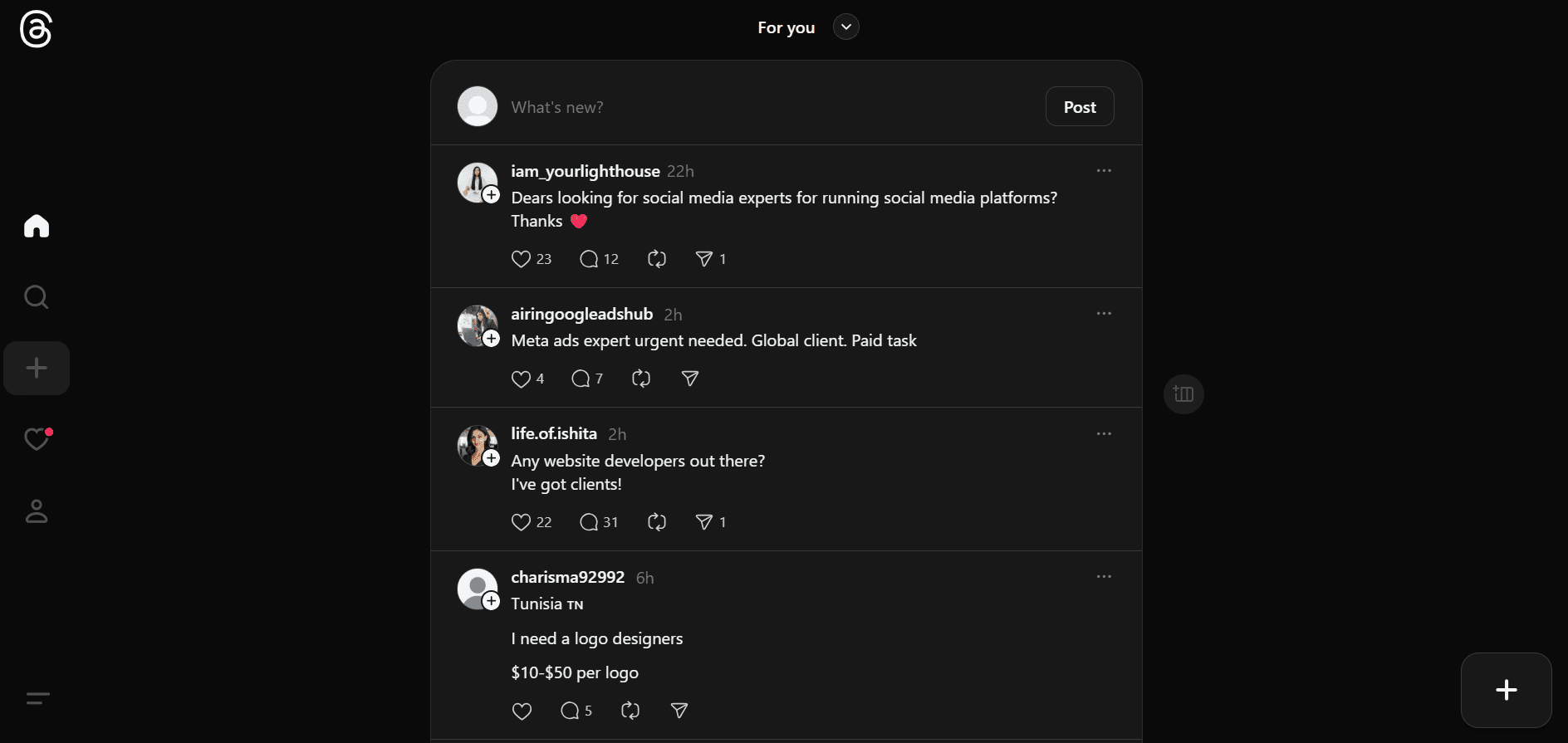Screen dimensions: 1568x743
Task: Create a new thread with the floating plus button
Action: 1506,689
